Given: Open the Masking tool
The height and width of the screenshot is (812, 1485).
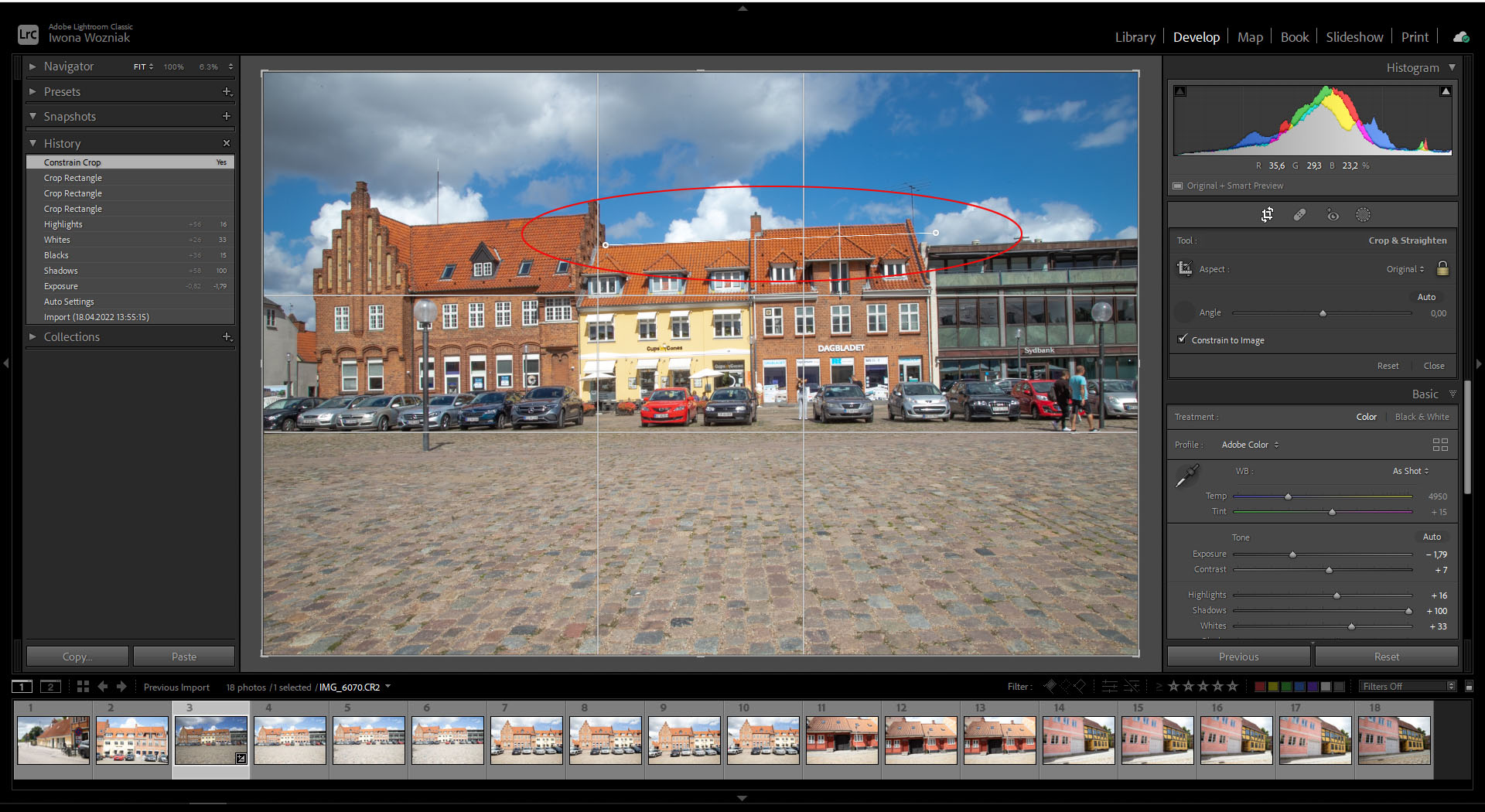Looking at the screenshot, I should click(1363, 215).
